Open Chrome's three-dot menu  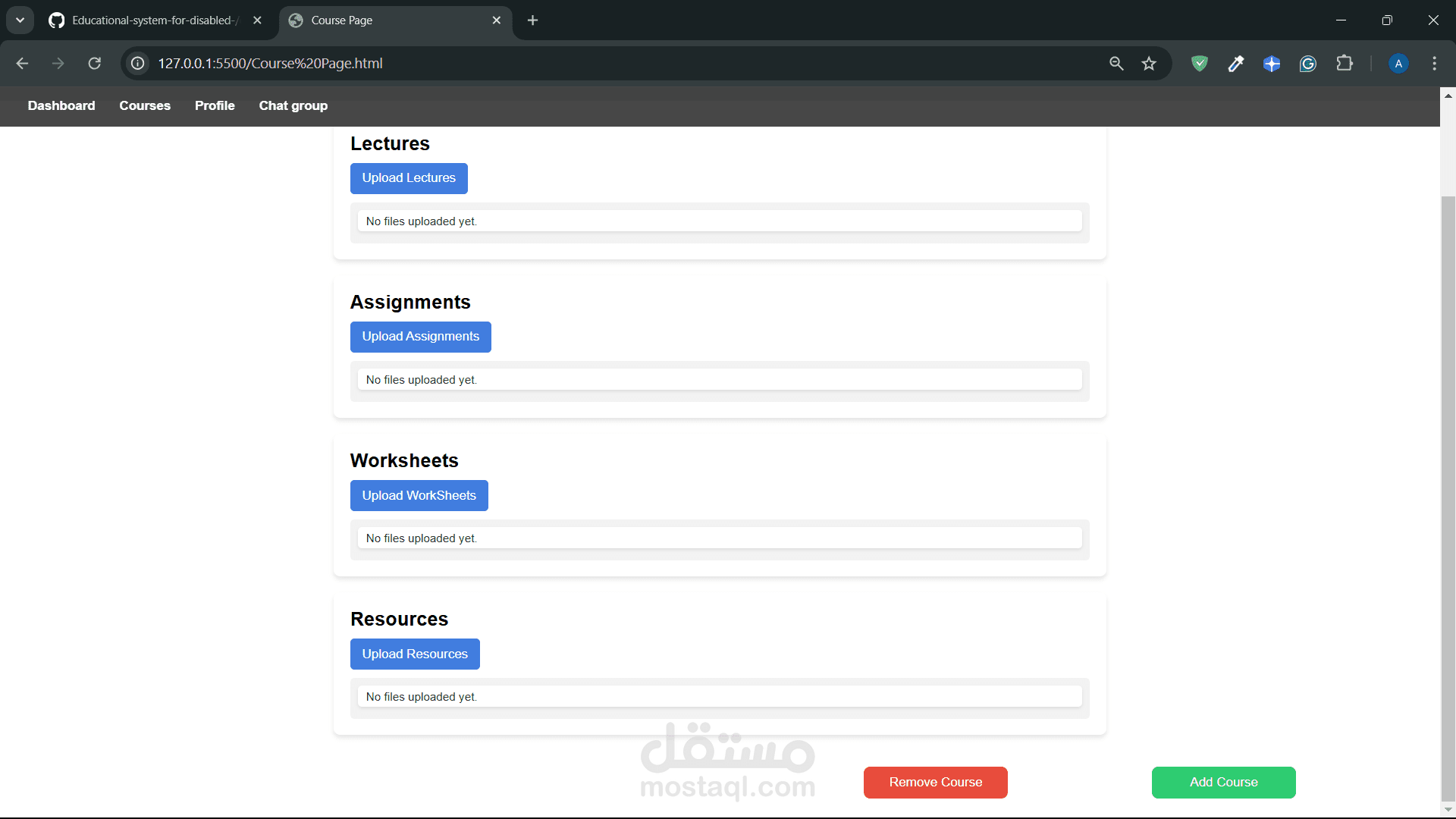1434,64
